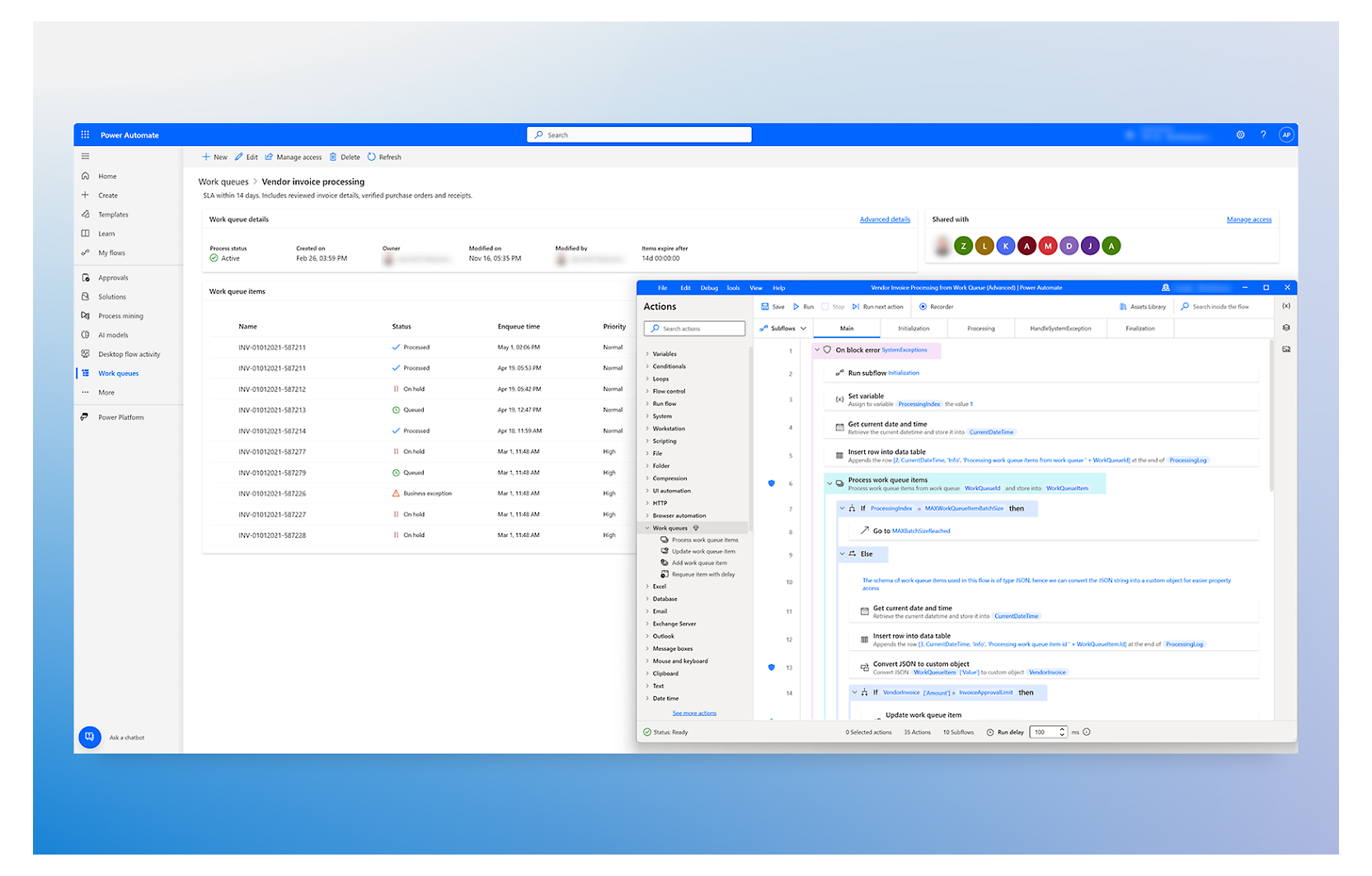
Task: Expand the Browser automation actions group
Action: tap(647, 516)
